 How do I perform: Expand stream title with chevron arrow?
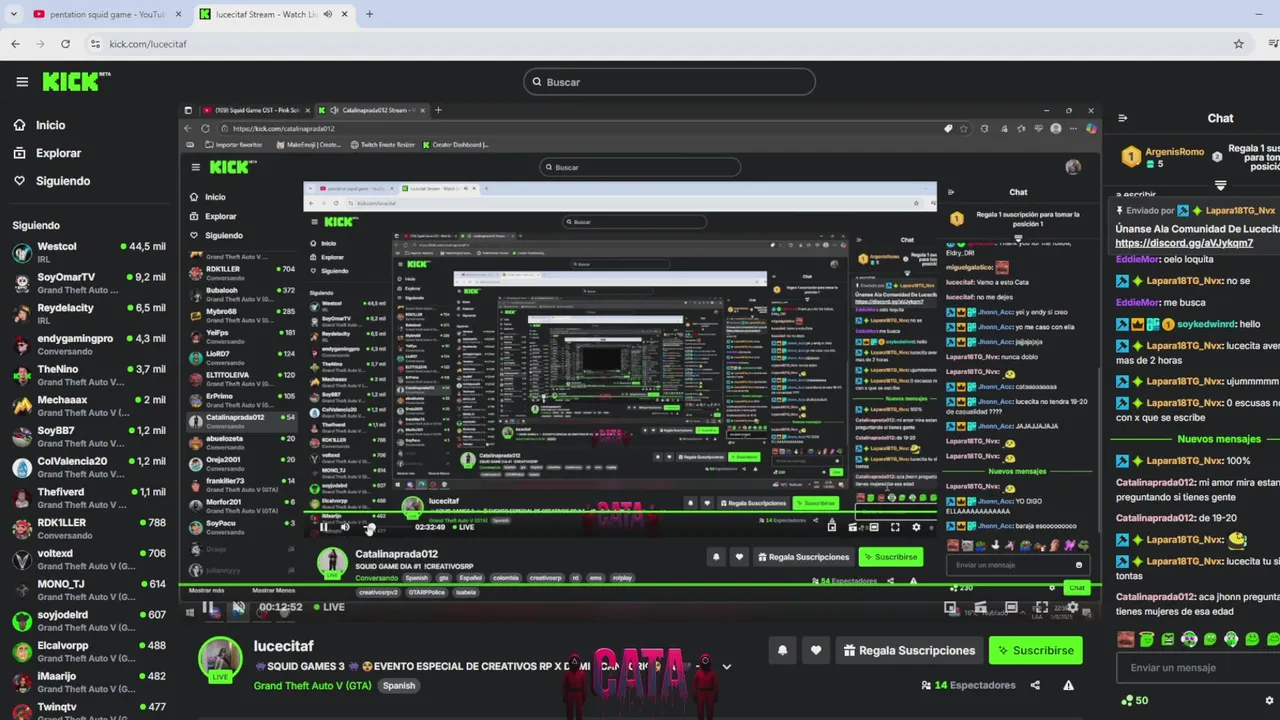[727, 666]
